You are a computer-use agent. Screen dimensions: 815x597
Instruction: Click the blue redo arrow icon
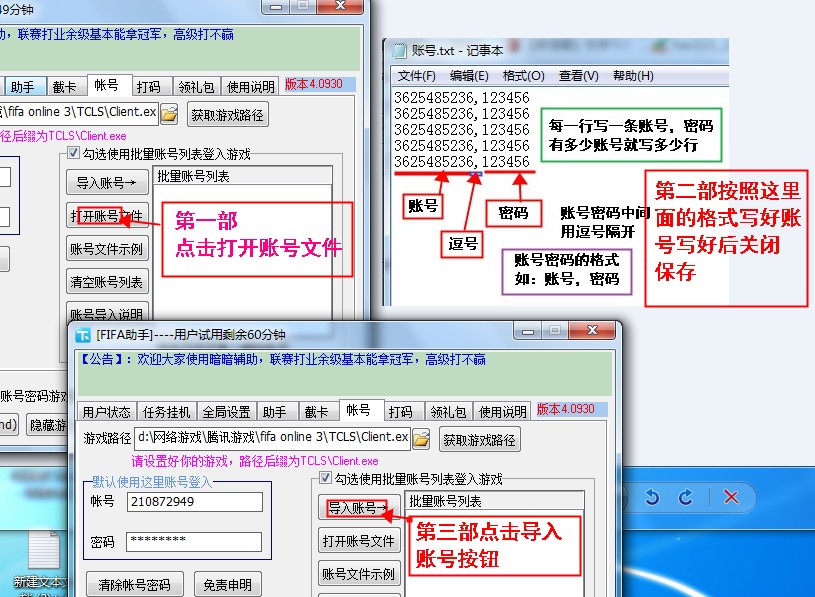point(686,497)
